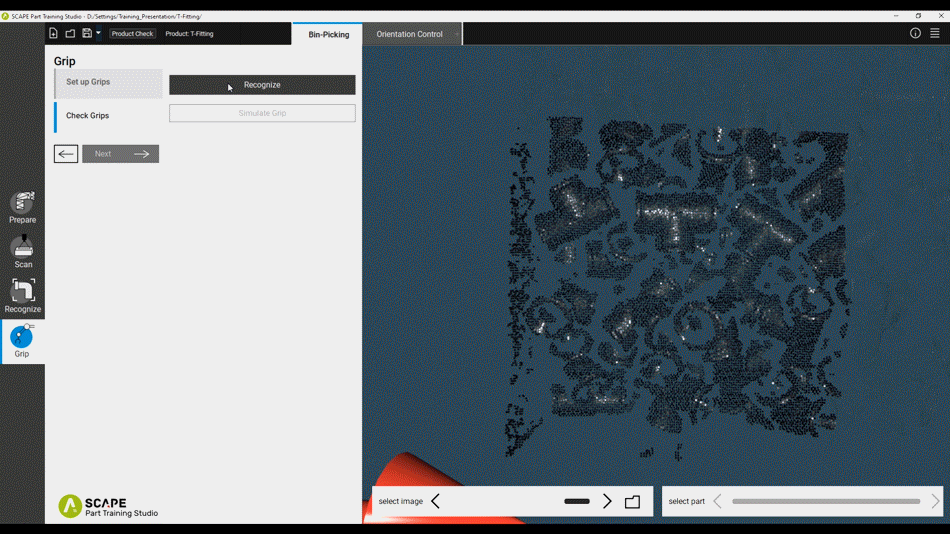950x534 pixels.
Task: Select previous image with left chevron
Action: click(436, 501)
